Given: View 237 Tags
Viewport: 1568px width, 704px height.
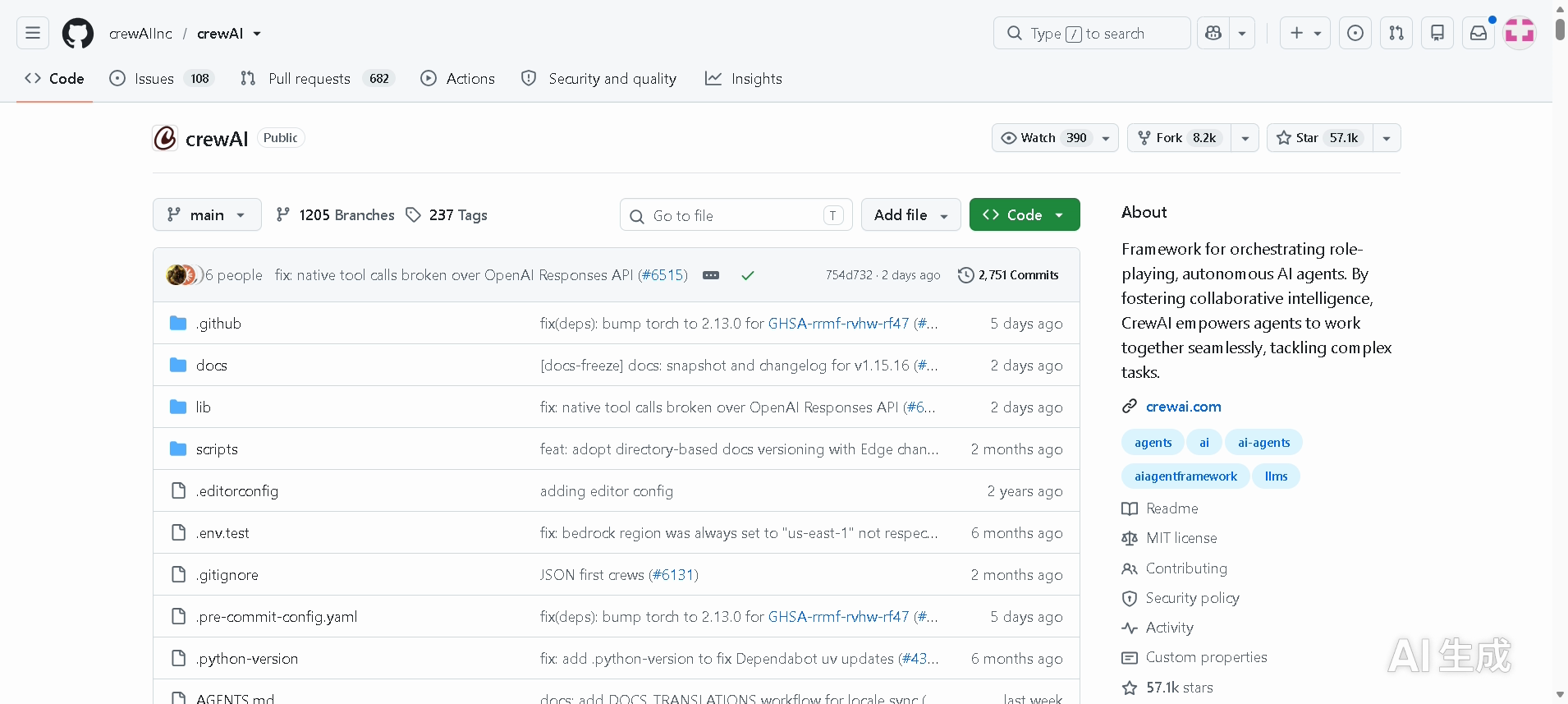Looking at the screenshot, I should (447, 215).
